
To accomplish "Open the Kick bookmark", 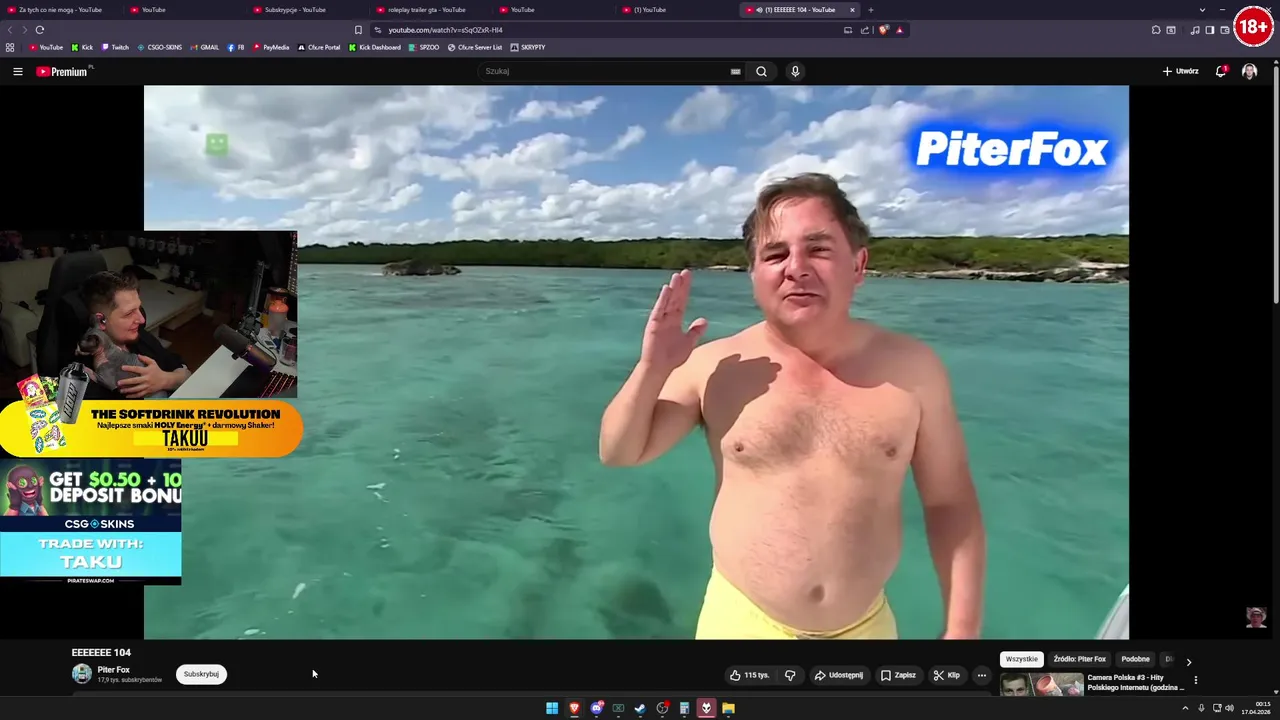I will pos(82,47).
